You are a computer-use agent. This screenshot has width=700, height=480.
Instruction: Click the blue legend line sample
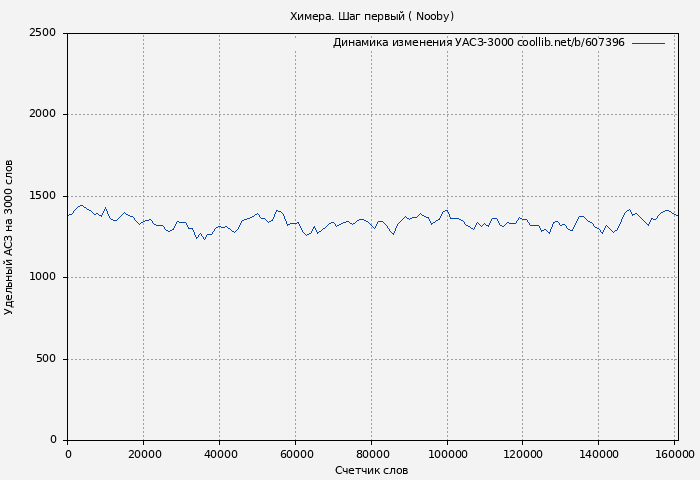[x=648, y=43]
